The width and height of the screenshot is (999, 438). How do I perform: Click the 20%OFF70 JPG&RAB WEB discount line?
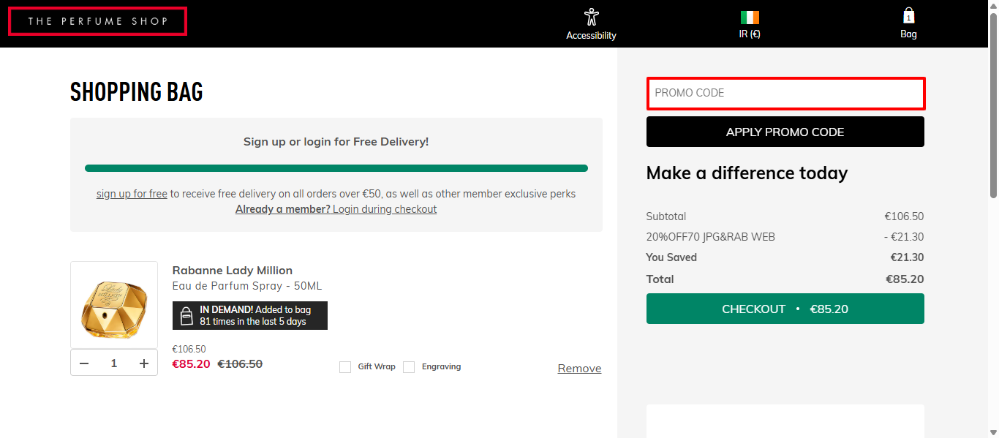coord(710,237)
